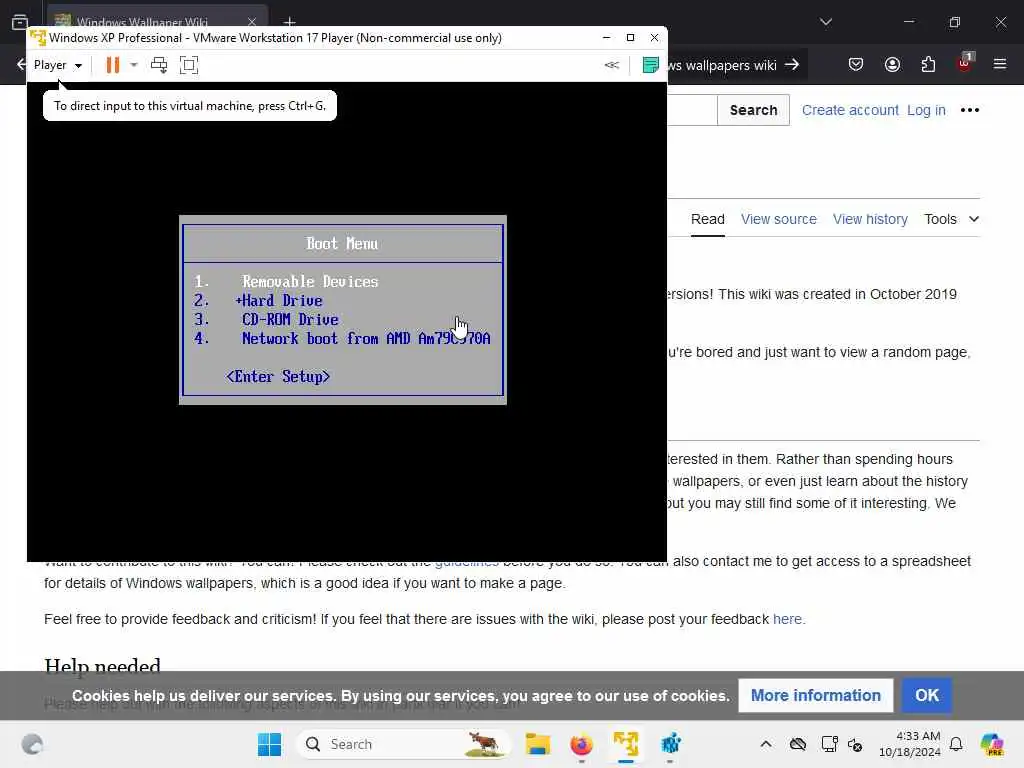The image size is (1024, 768).
Task: Select Hard Drive boot option
Action: pos(280,300)
